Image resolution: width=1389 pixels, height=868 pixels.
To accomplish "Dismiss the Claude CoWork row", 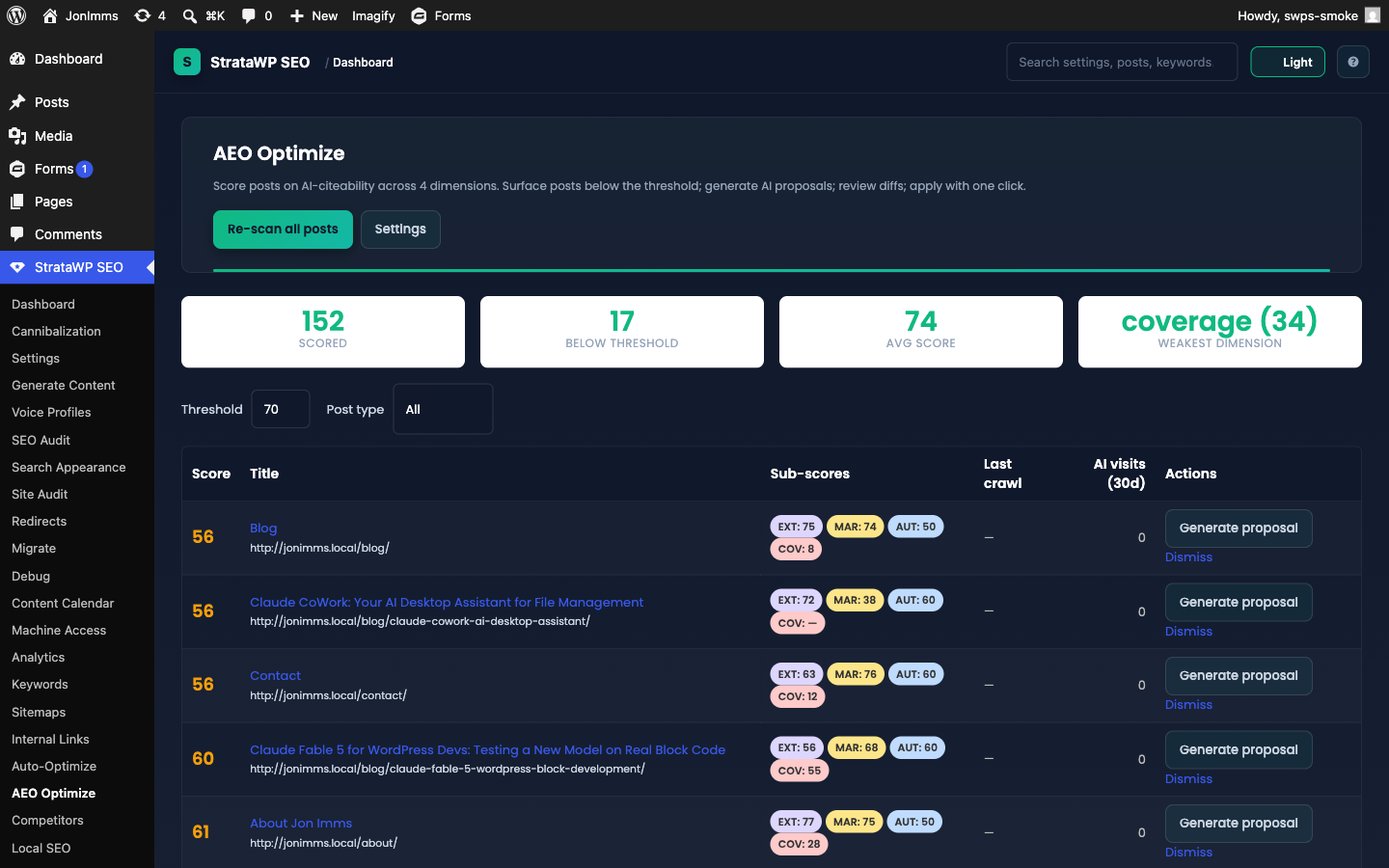I will 1188,632.
